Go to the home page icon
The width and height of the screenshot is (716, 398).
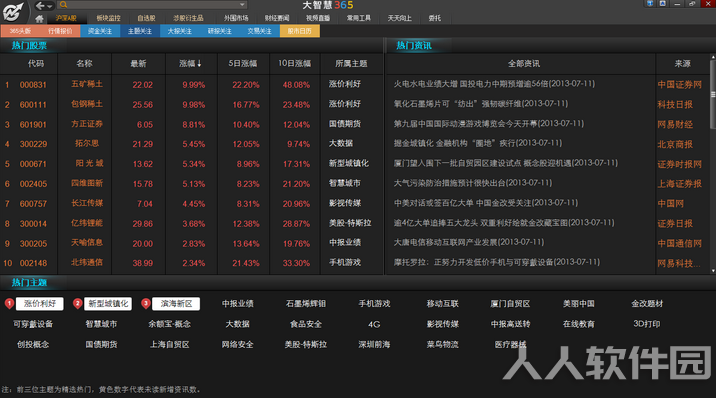39,19
